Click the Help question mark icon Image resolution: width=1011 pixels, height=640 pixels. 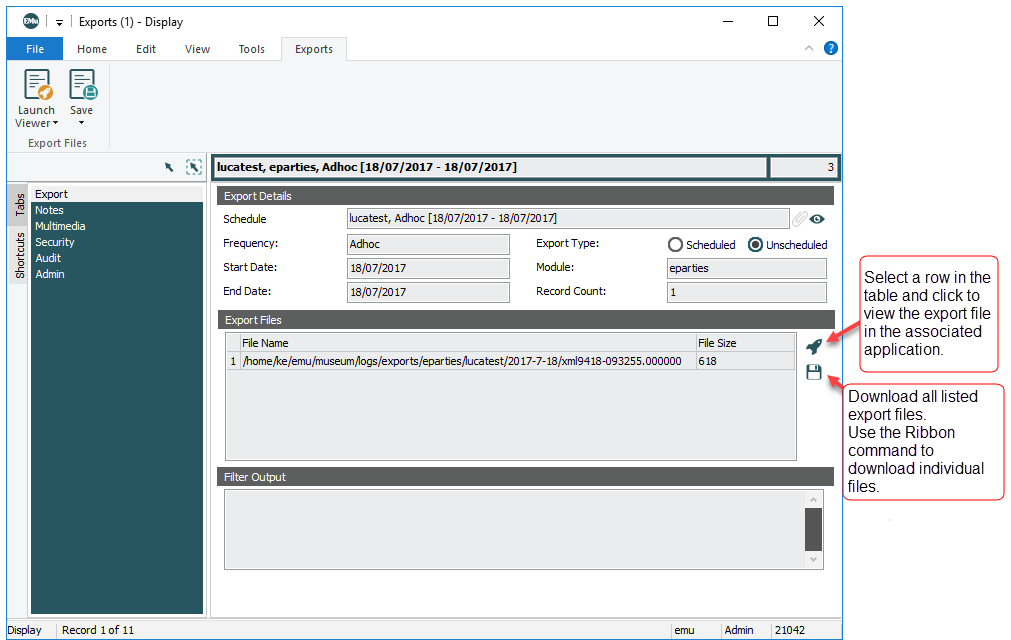click(831, 47)
